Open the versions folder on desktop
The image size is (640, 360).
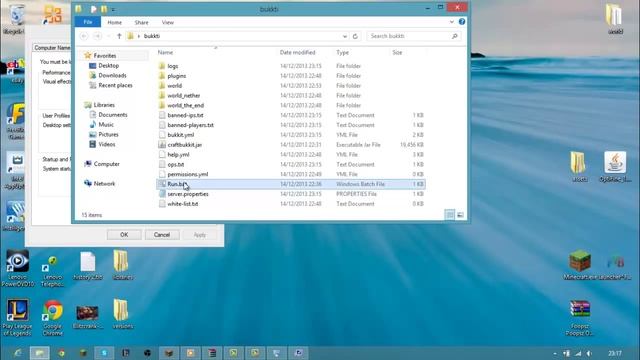[x=122, y=314]
